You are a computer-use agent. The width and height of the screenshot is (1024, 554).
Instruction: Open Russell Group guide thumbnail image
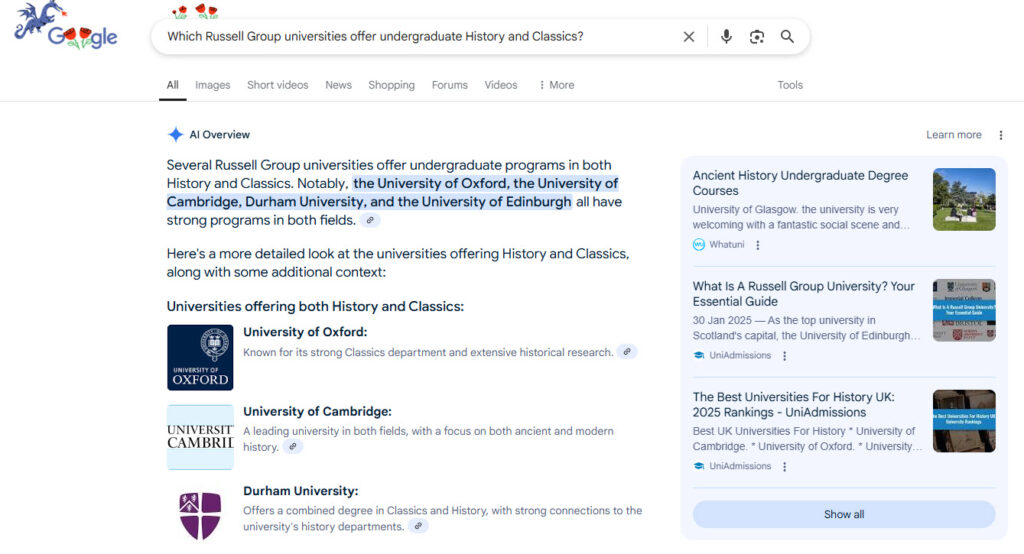pyautogui.click(x=964, y=310)
